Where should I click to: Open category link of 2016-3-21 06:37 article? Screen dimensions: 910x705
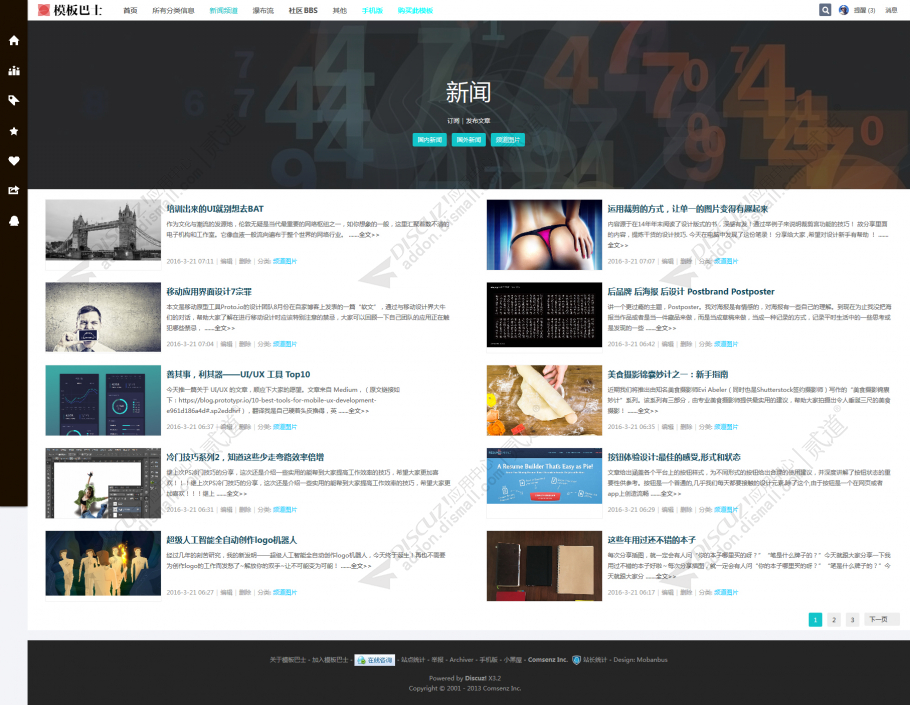coord(285,426)
